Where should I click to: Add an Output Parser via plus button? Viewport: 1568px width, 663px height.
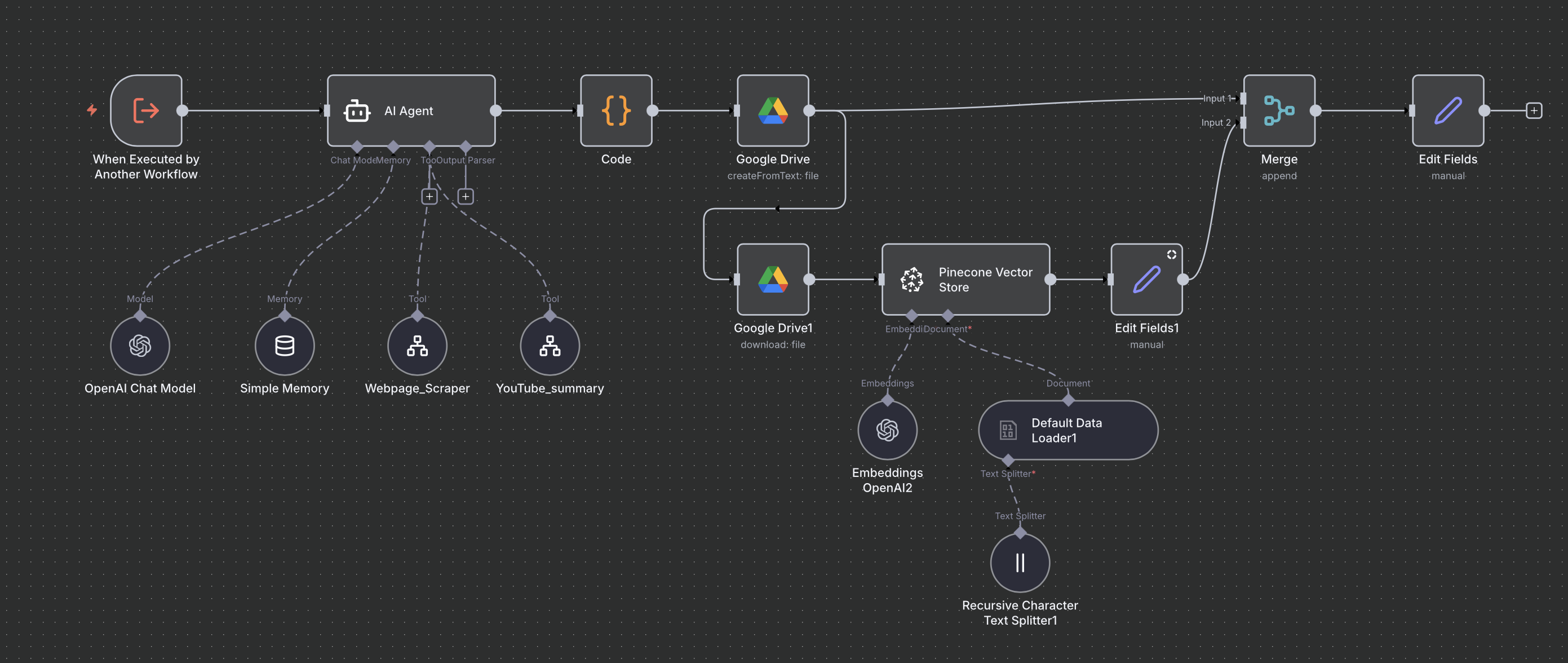click(466, 197)
